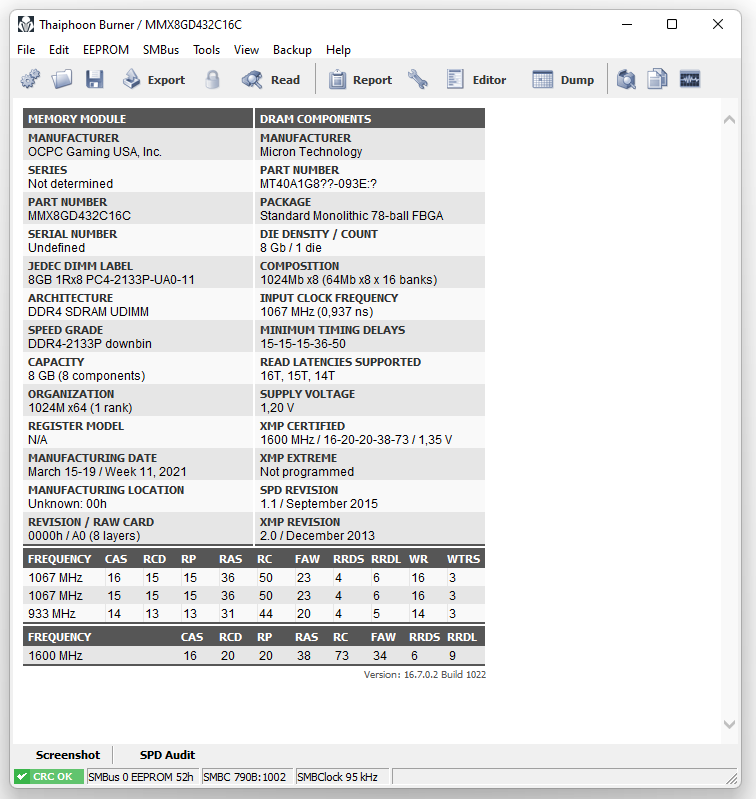Save dump using the floppy disk icon
This screenshot has height=799, width=756.
(95, 79)
